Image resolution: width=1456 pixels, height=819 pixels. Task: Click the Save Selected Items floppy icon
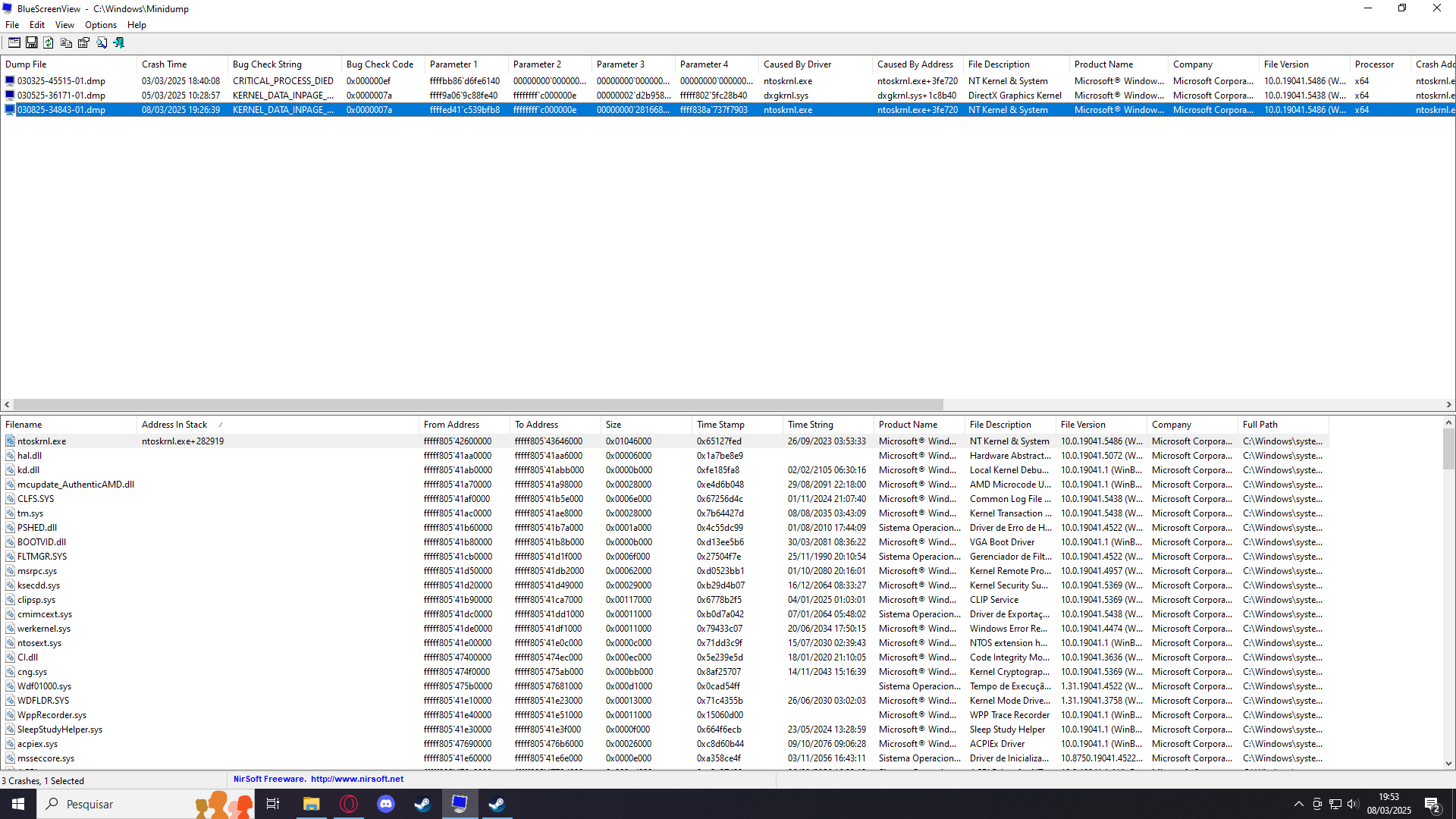coord(32,43)
